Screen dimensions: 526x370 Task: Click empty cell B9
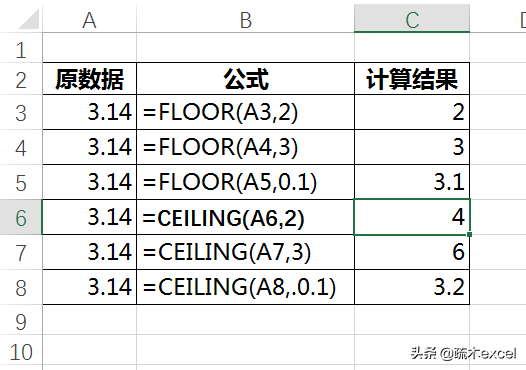click(x=246, y=320)
